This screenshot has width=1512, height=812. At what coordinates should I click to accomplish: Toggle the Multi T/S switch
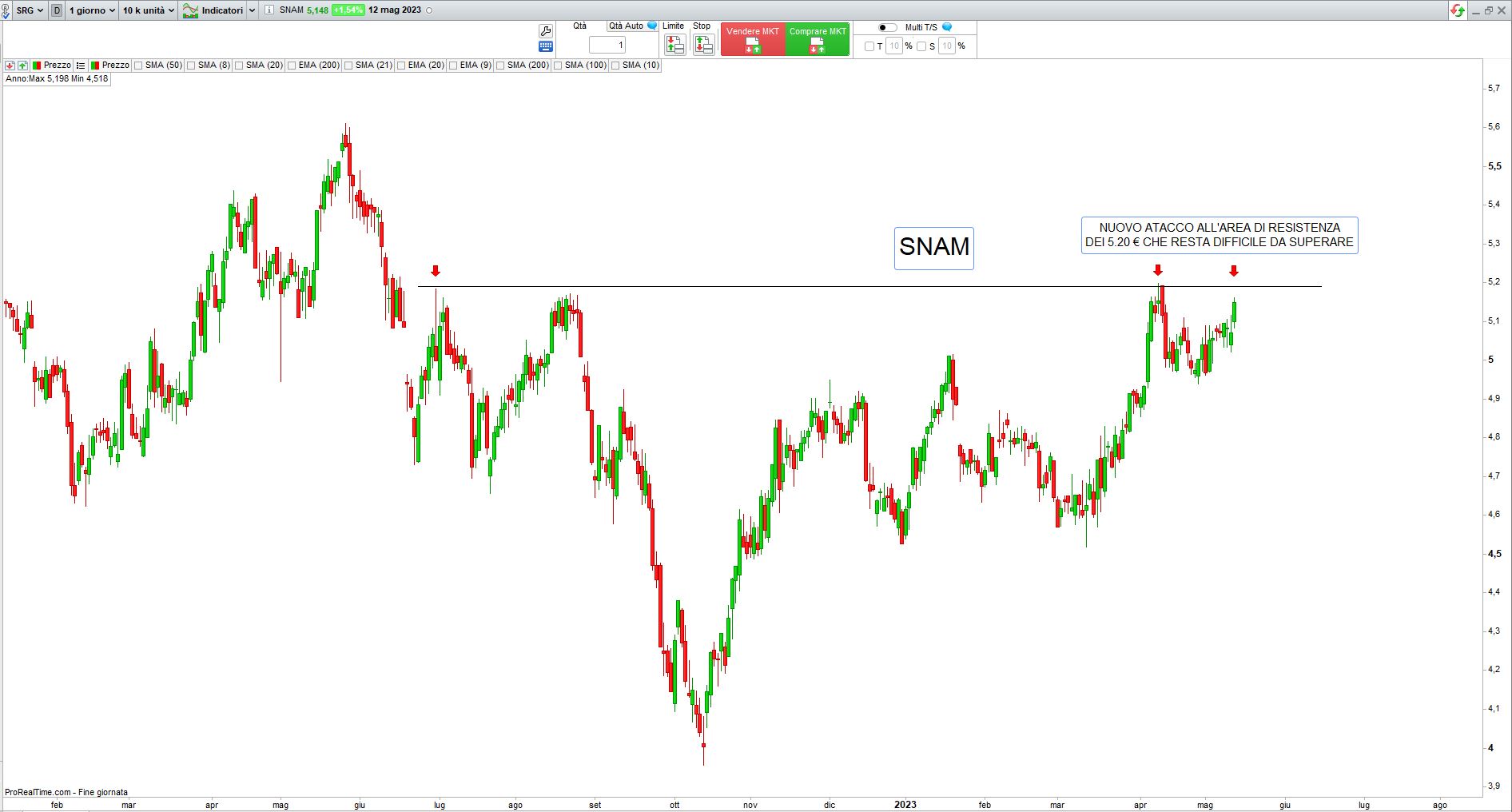tap(885, 27)
